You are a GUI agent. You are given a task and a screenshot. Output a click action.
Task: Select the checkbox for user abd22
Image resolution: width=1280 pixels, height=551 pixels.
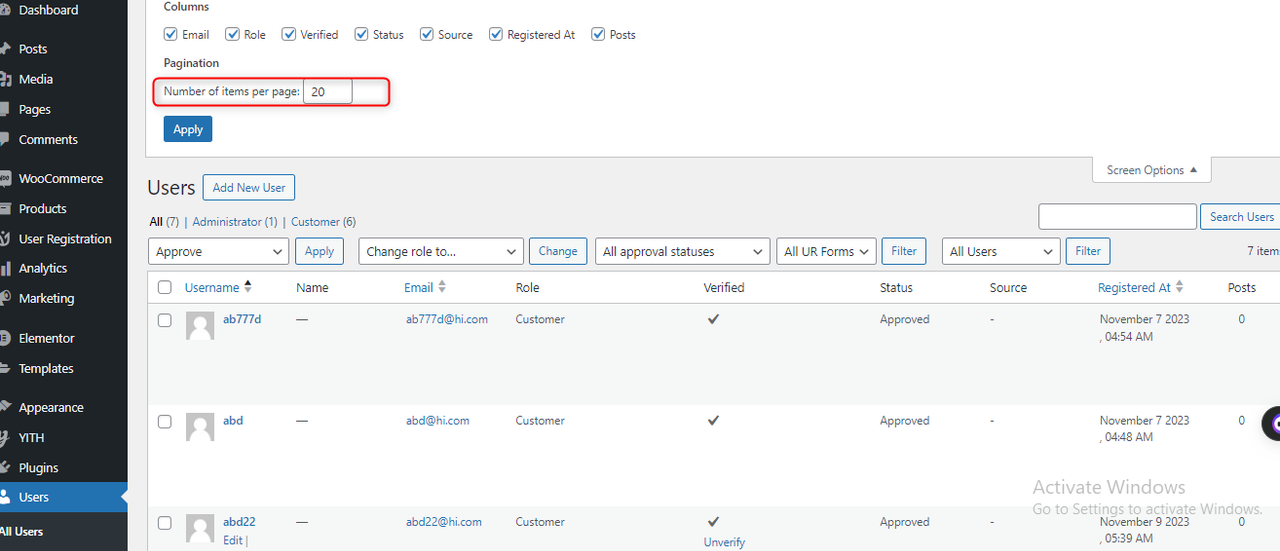tap(165, 522)
